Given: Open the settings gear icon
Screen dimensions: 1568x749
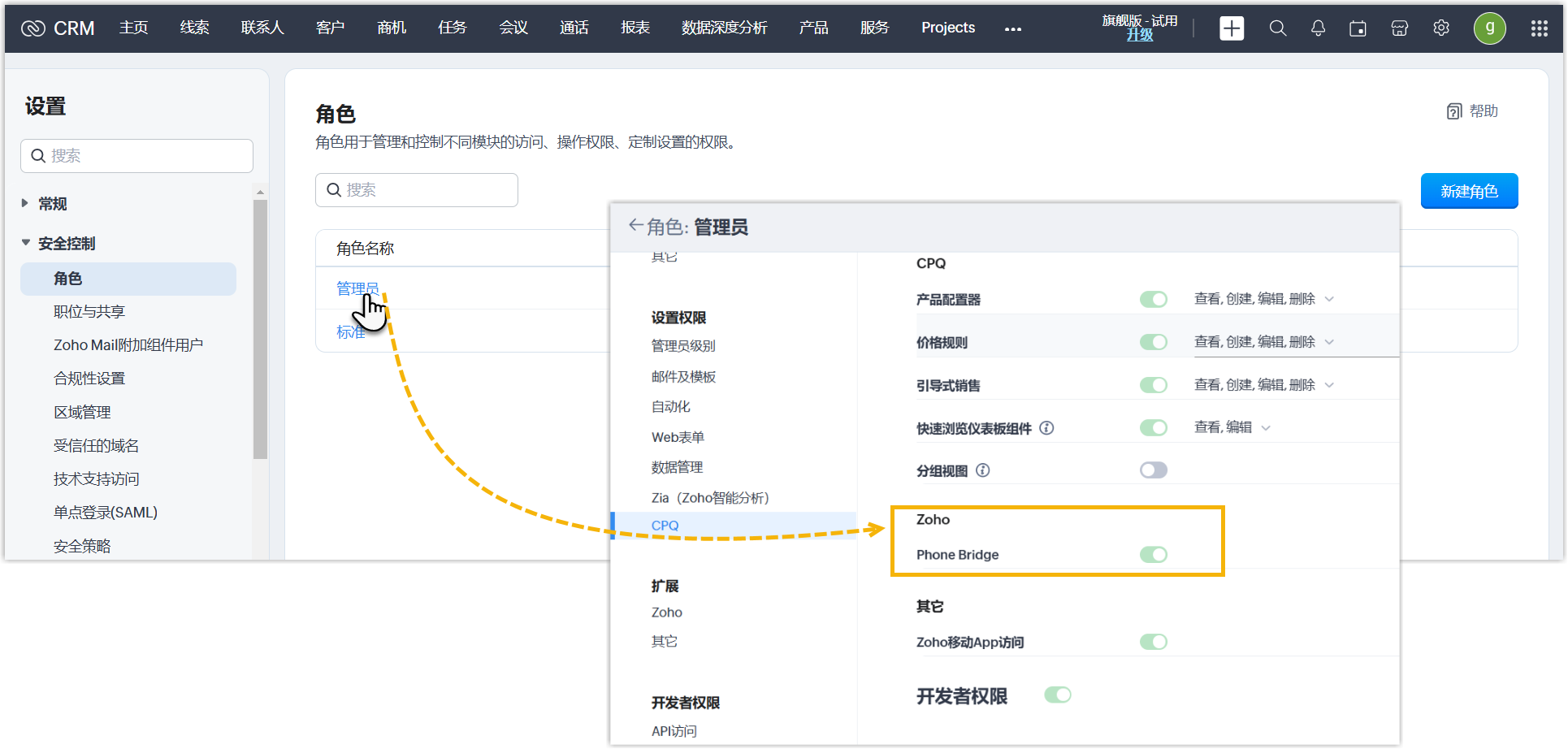Looking at the screenshot, I should point(1441,28).
